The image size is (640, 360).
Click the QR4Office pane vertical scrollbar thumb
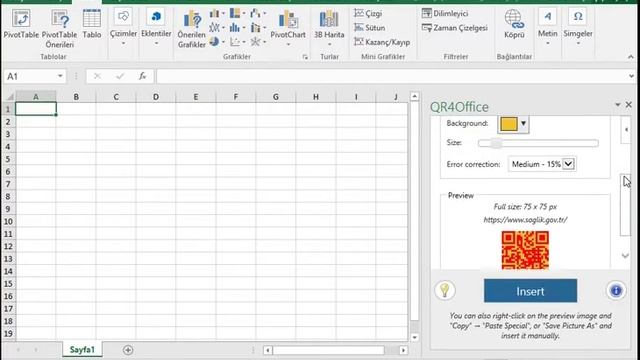point(625,205)
